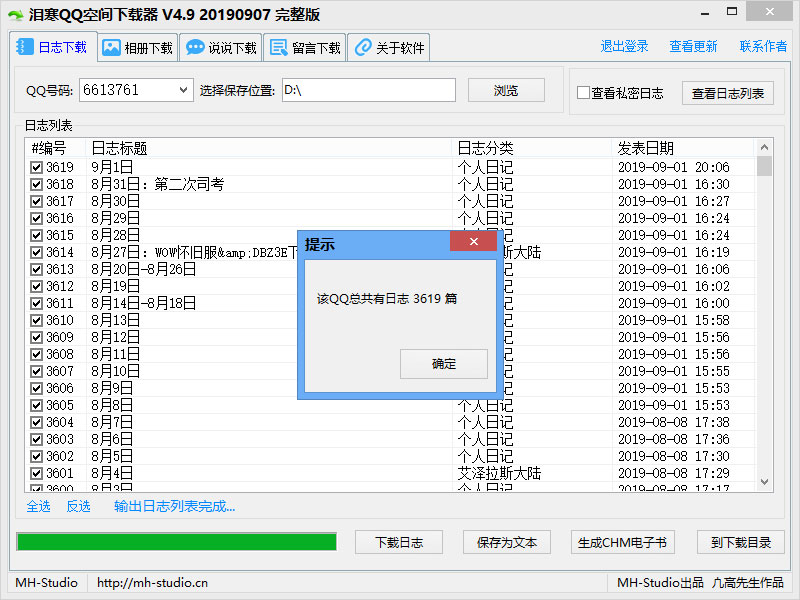Sort by 日志标题 column header
800x600 pixels.
click(269, 148)
